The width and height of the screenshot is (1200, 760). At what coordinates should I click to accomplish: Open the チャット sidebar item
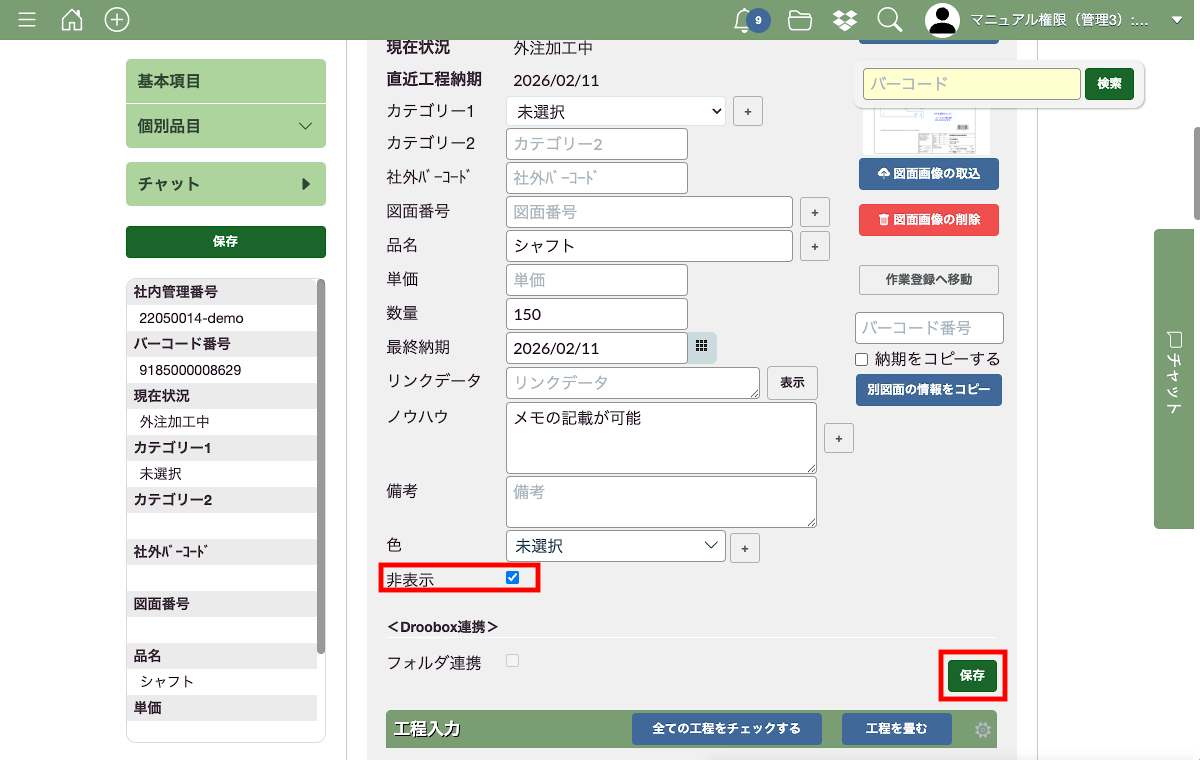pos(226,184)
